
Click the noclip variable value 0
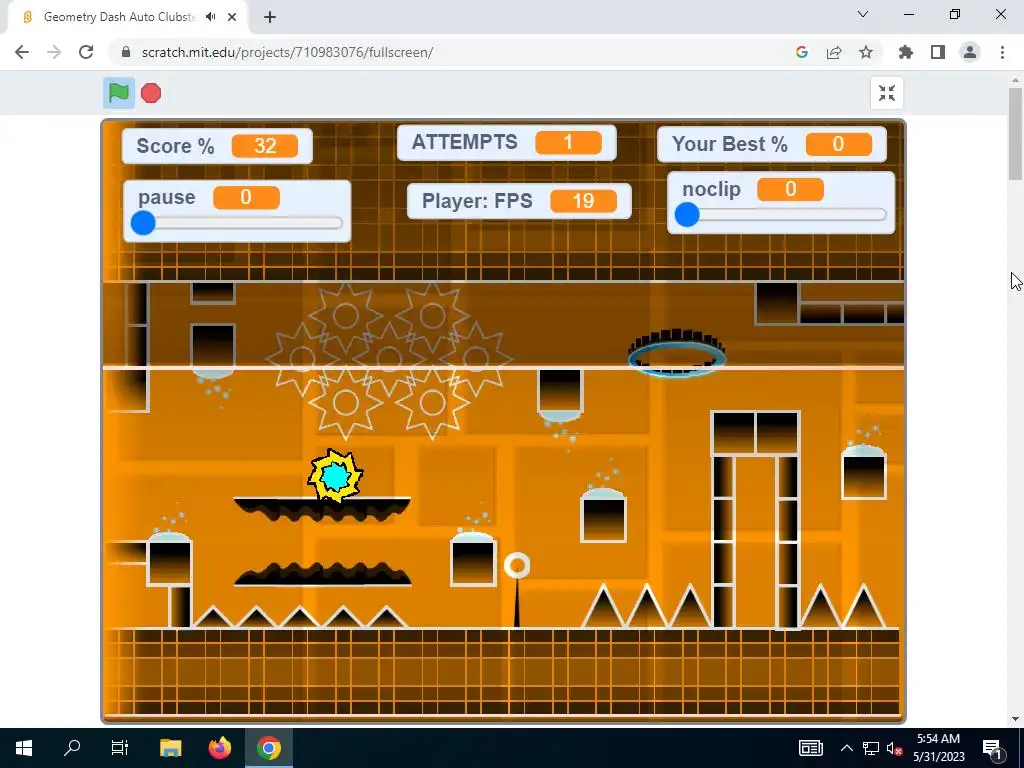click(790, 189)
